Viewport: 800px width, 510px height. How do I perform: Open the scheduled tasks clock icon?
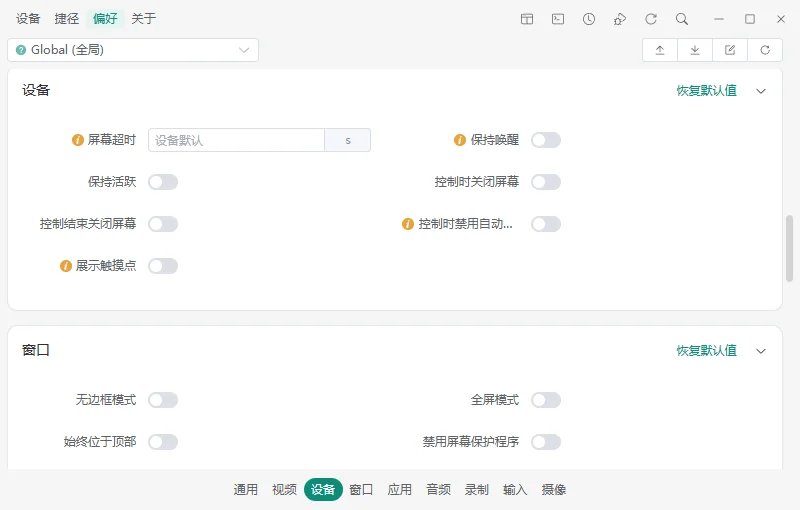click(x=589, y=19)
